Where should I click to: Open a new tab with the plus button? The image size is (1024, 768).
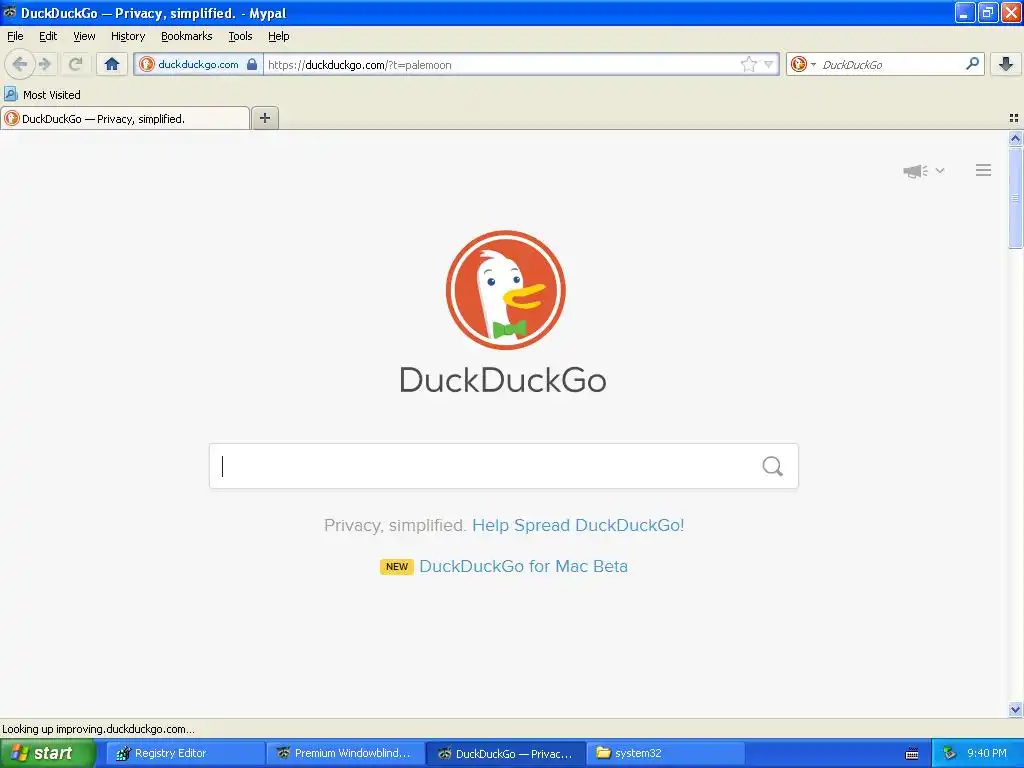[x=264, y=118]
